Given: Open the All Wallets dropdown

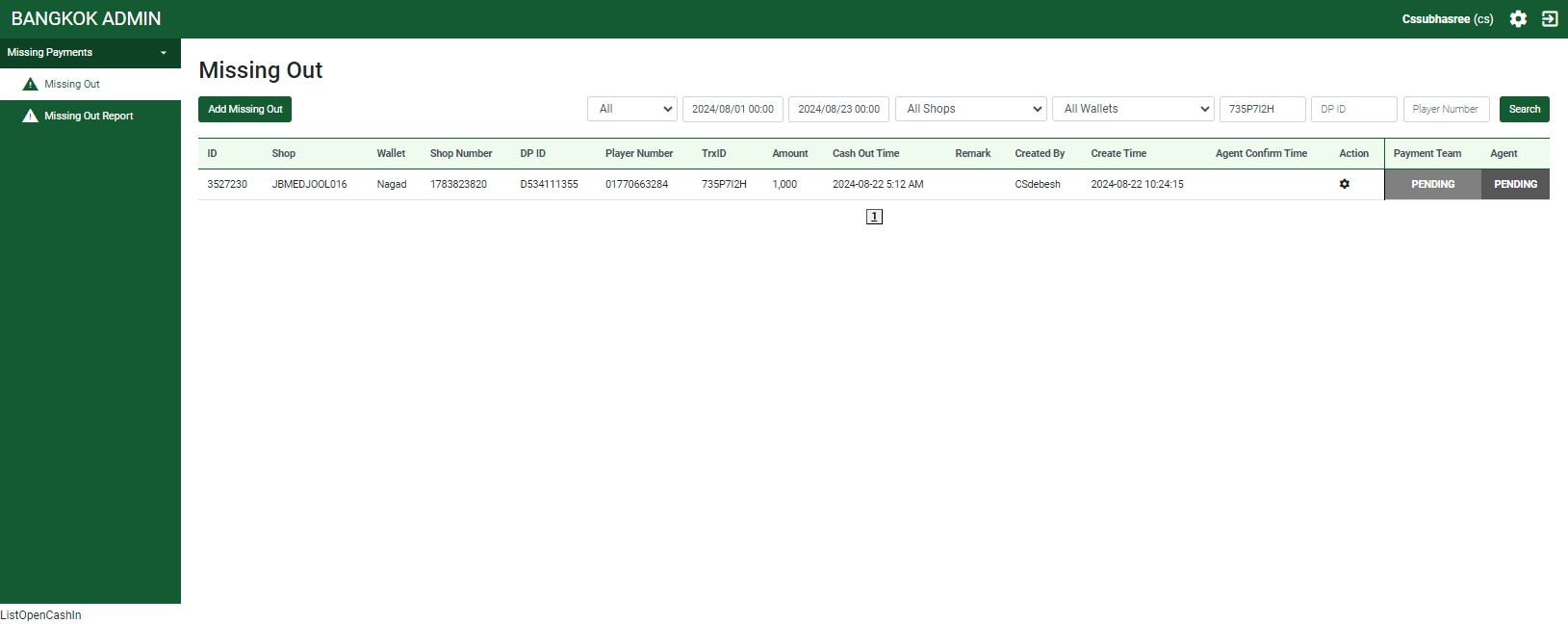Looking at the screenshot, I should 1133,109.
